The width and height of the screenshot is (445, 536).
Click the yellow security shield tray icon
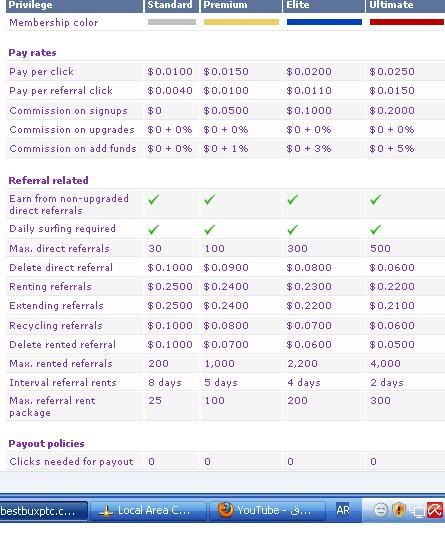coord(399,510)
